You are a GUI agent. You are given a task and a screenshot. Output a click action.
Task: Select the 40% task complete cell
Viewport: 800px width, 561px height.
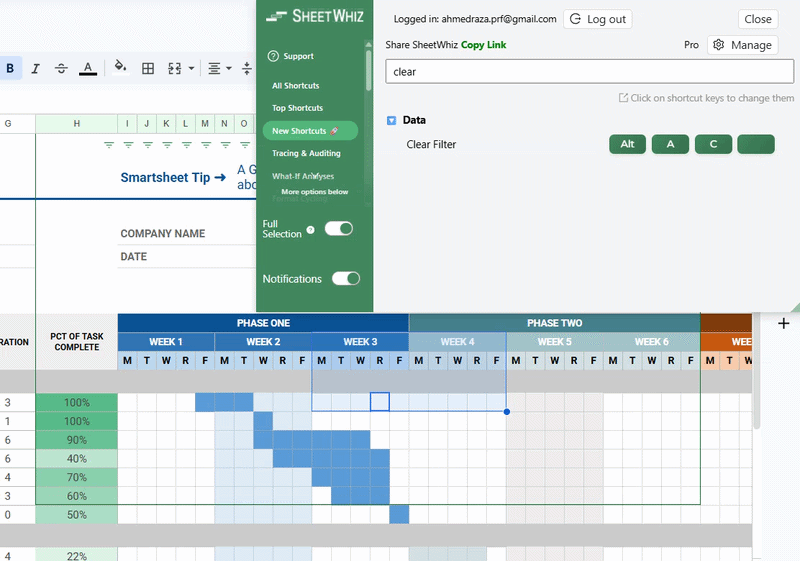pos(77,458)
